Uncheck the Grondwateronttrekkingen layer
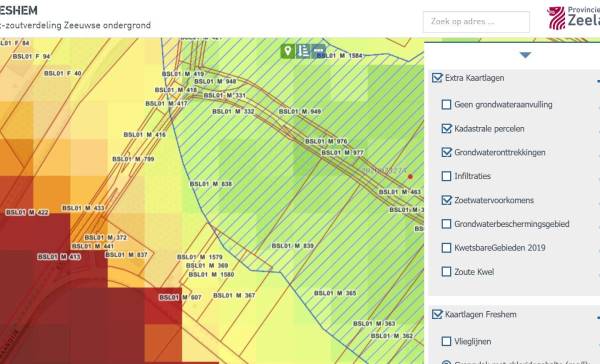 click(446, 152)
